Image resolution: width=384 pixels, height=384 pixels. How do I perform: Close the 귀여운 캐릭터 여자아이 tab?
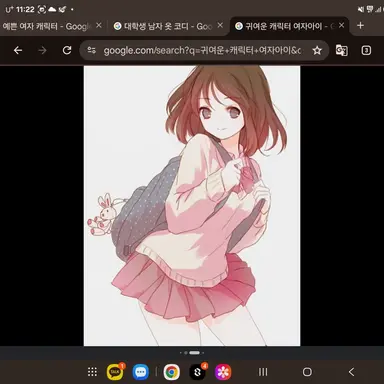341,25
